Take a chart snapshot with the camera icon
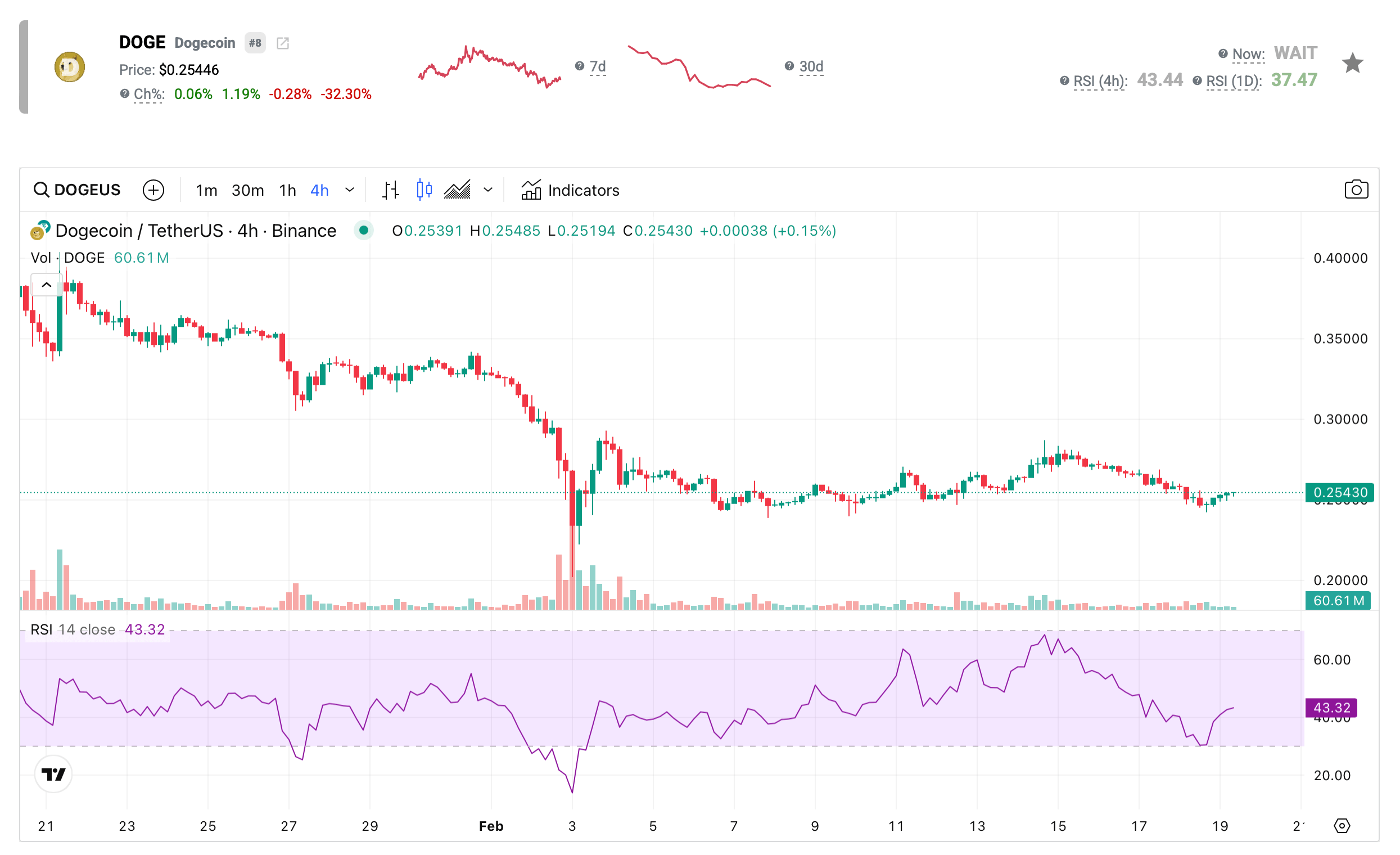Image resolution: width=1400 pixels, height=855 pixels. click(x=1356, y=190)
